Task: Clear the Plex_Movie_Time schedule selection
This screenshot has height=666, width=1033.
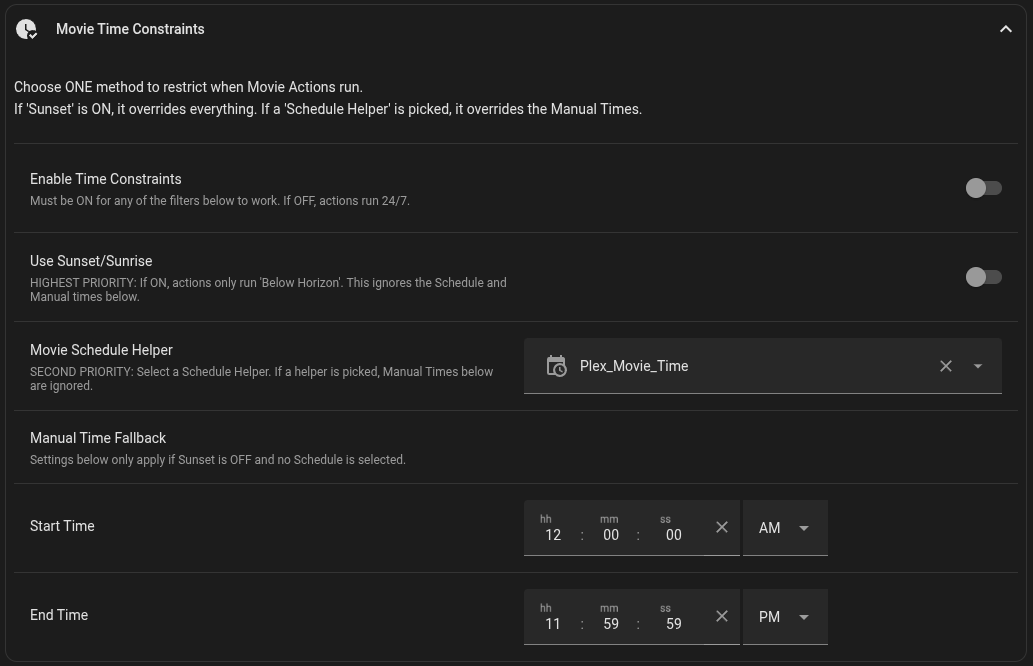Action: coord(945,366)
